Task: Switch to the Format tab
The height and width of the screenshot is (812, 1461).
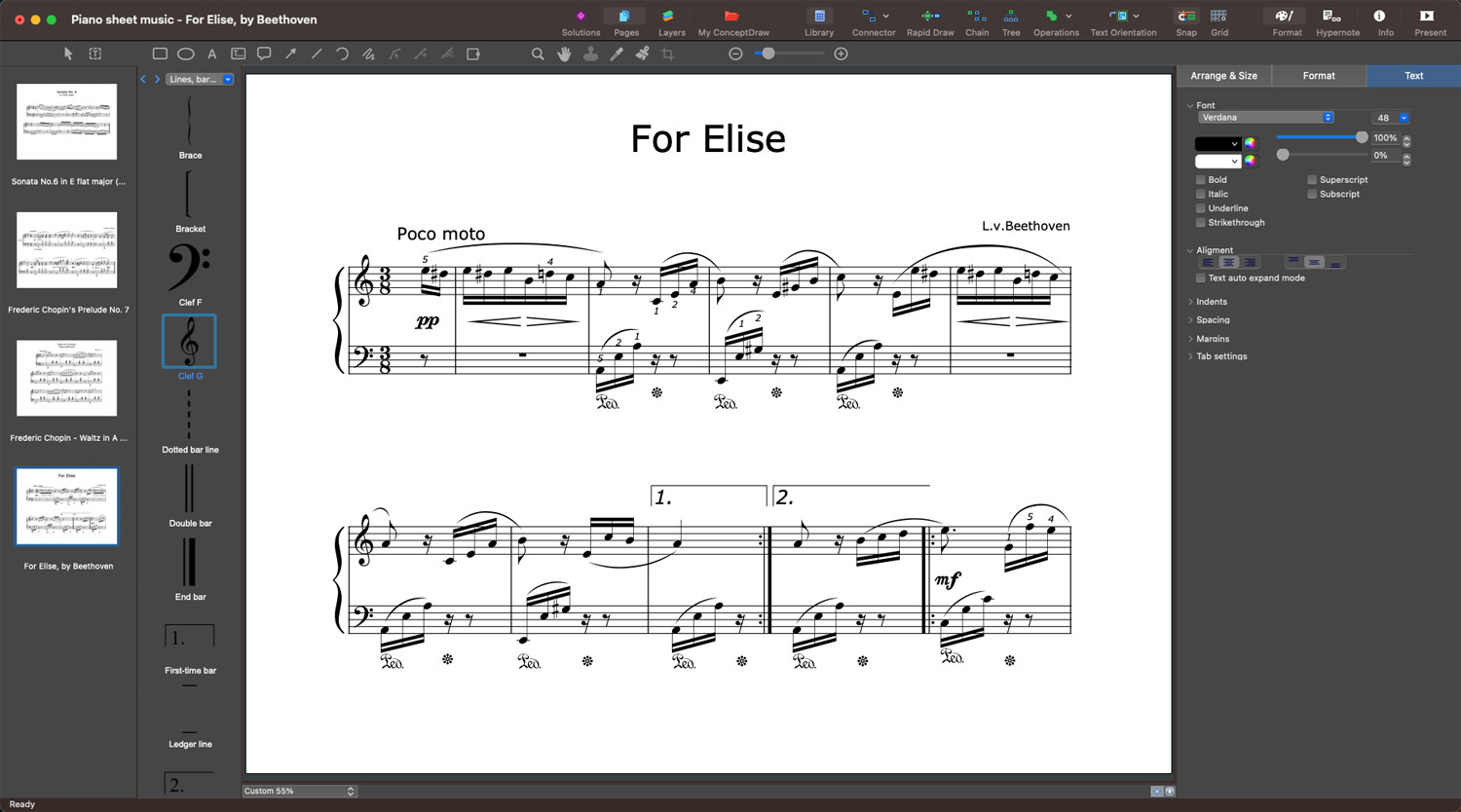Action: pos(1319,76)
